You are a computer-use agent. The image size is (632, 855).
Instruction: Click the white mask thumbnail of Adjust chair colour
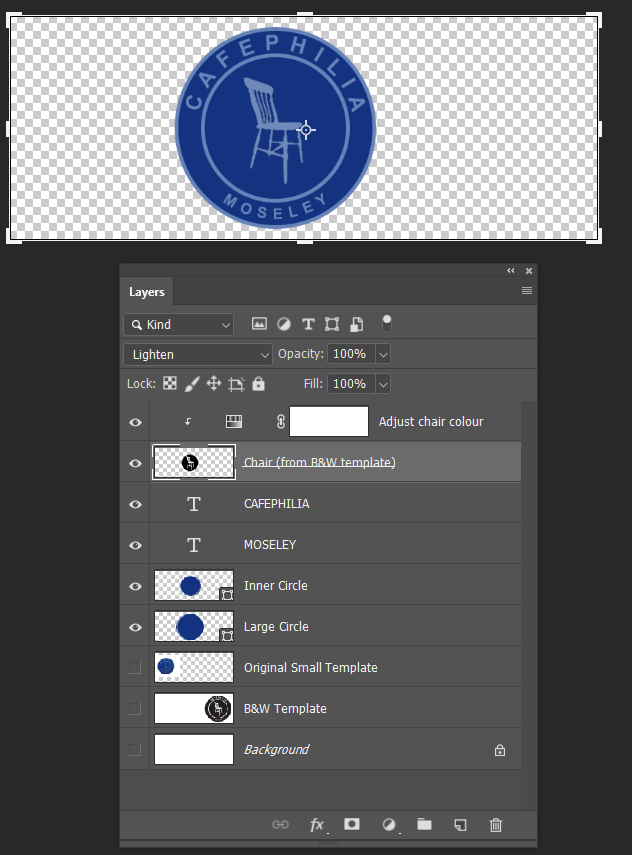(329, 422)
